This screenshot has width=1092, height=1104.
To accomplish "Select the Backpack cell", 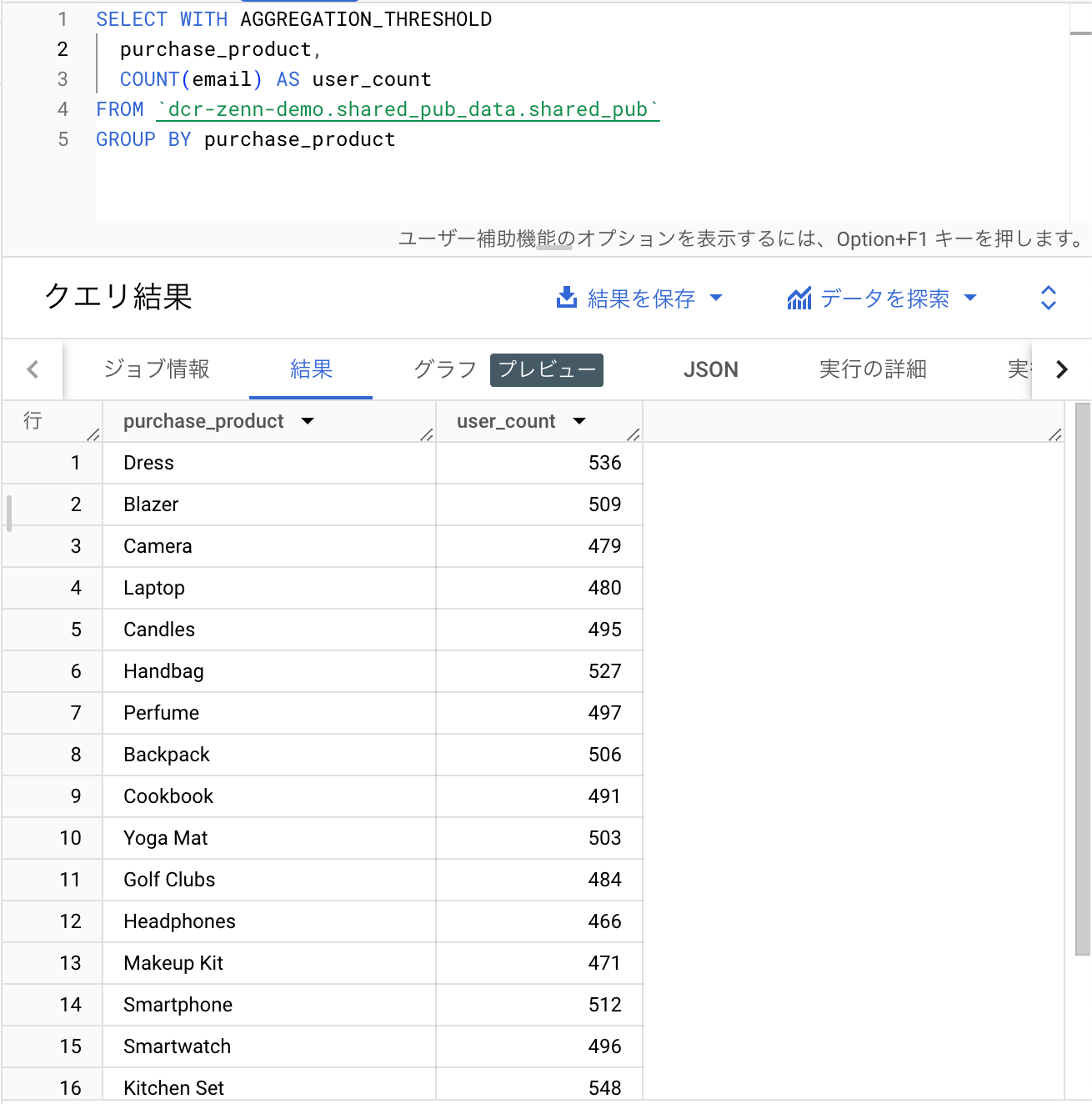I will (x=269, y=755).
